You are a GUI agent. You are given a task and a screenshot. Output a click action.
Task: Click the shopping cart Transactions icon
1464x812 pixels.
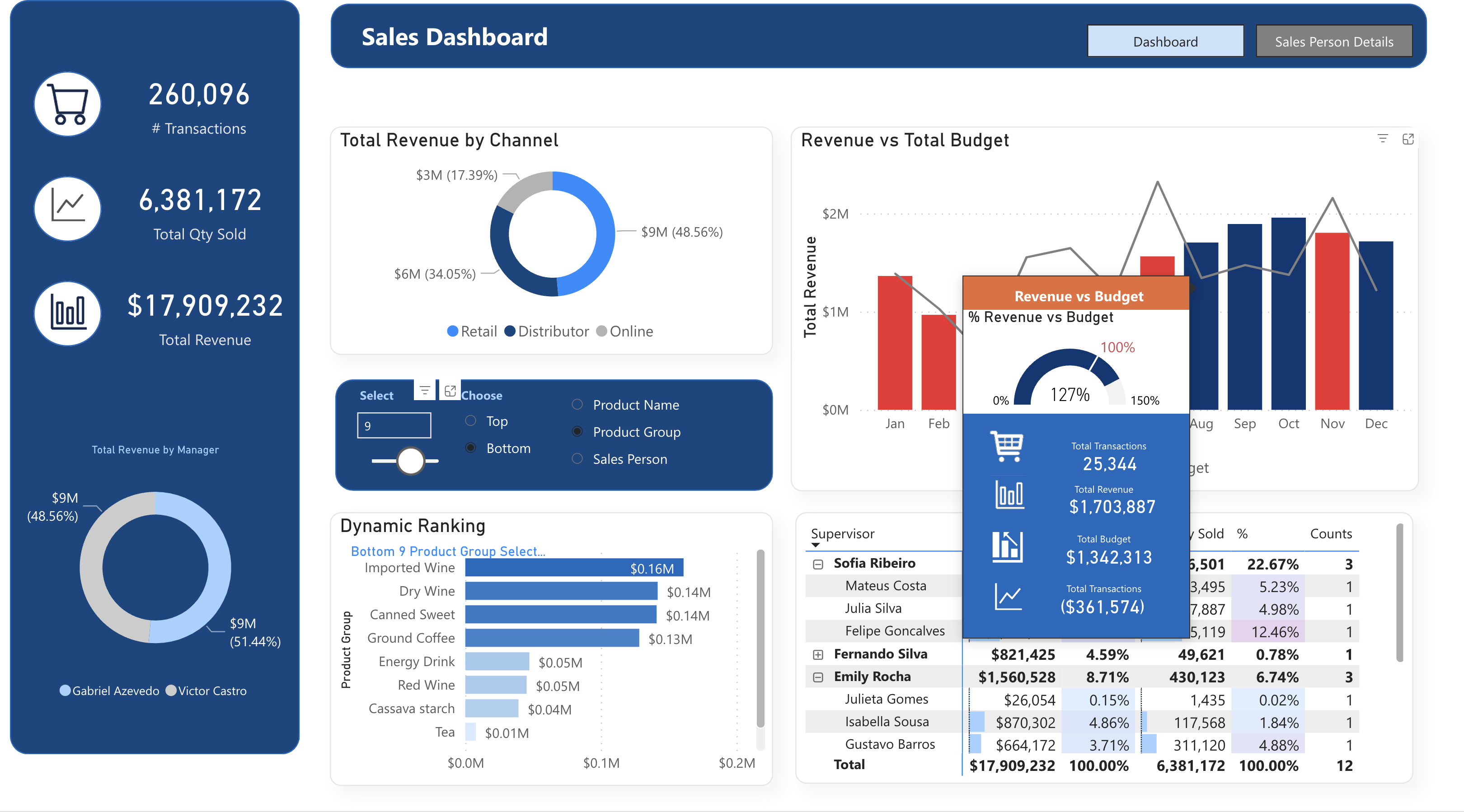tap(68, 104)
